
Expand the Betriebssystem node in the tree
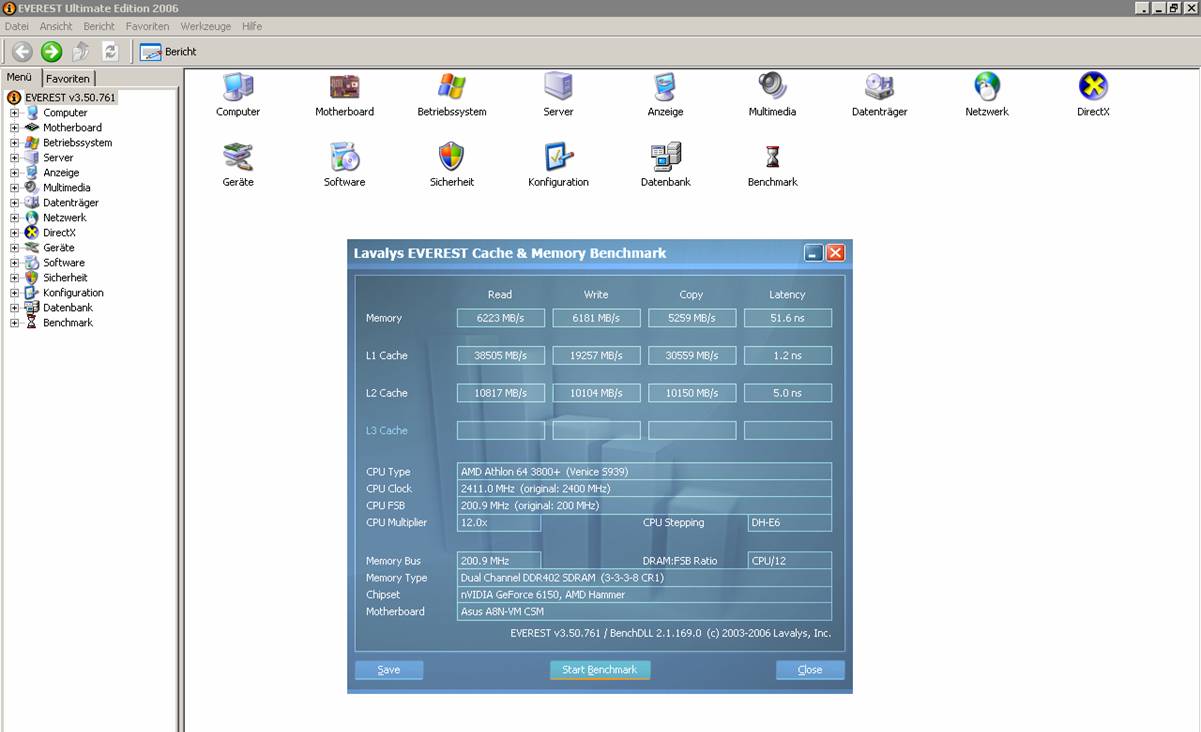click(x=15, y=143)
